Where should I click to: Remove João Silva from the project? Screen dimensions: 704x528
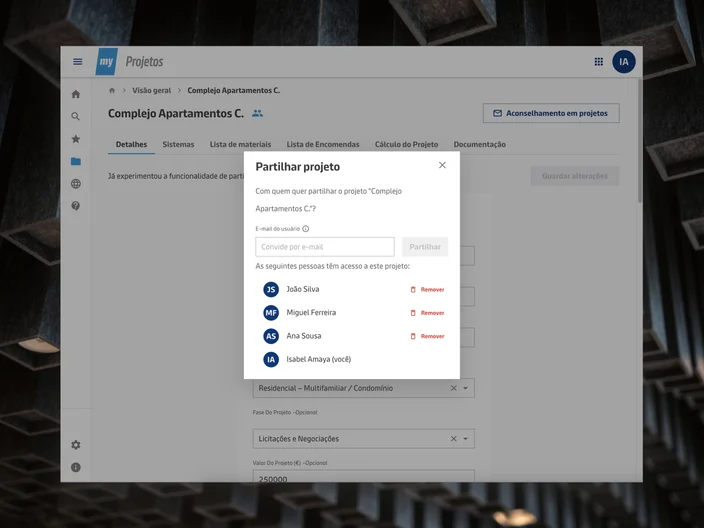pyautogui.click(x=427, y=290)
